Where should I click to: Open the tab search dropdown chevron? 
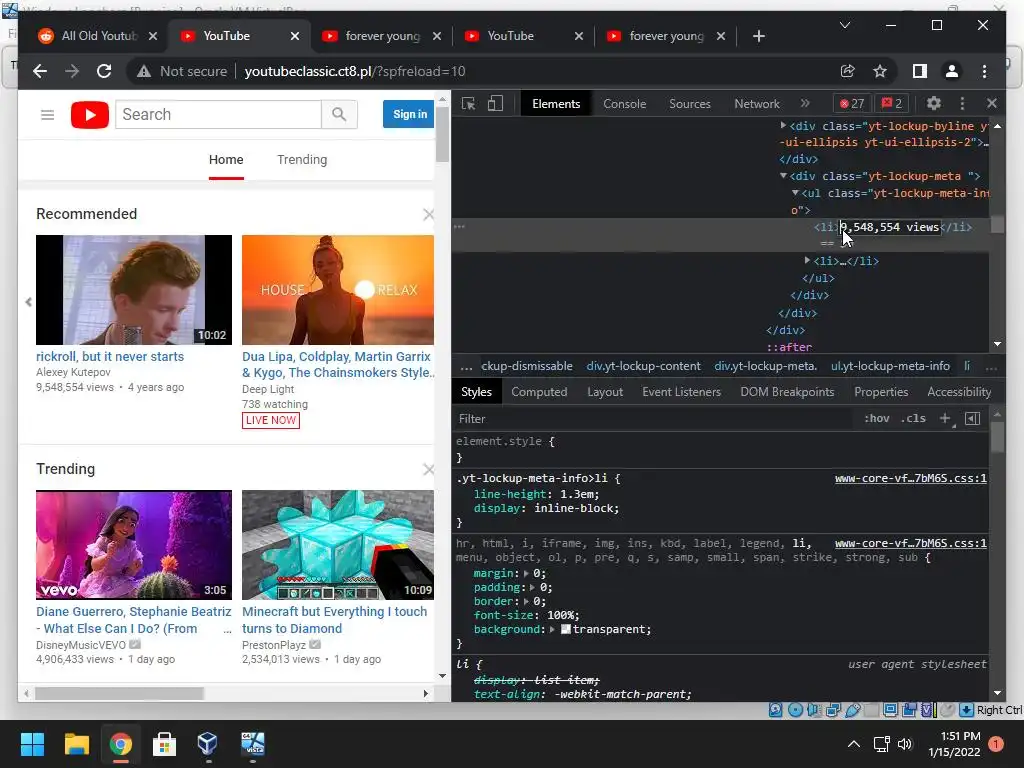844,25
